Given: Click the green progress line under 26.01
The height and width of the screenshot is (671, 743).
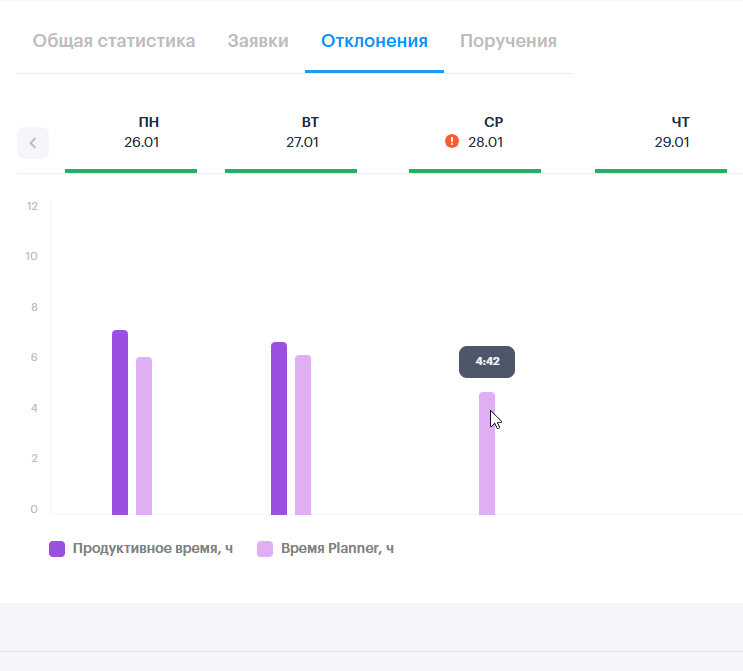Looking at the screenshot, I should click(131, 171).
